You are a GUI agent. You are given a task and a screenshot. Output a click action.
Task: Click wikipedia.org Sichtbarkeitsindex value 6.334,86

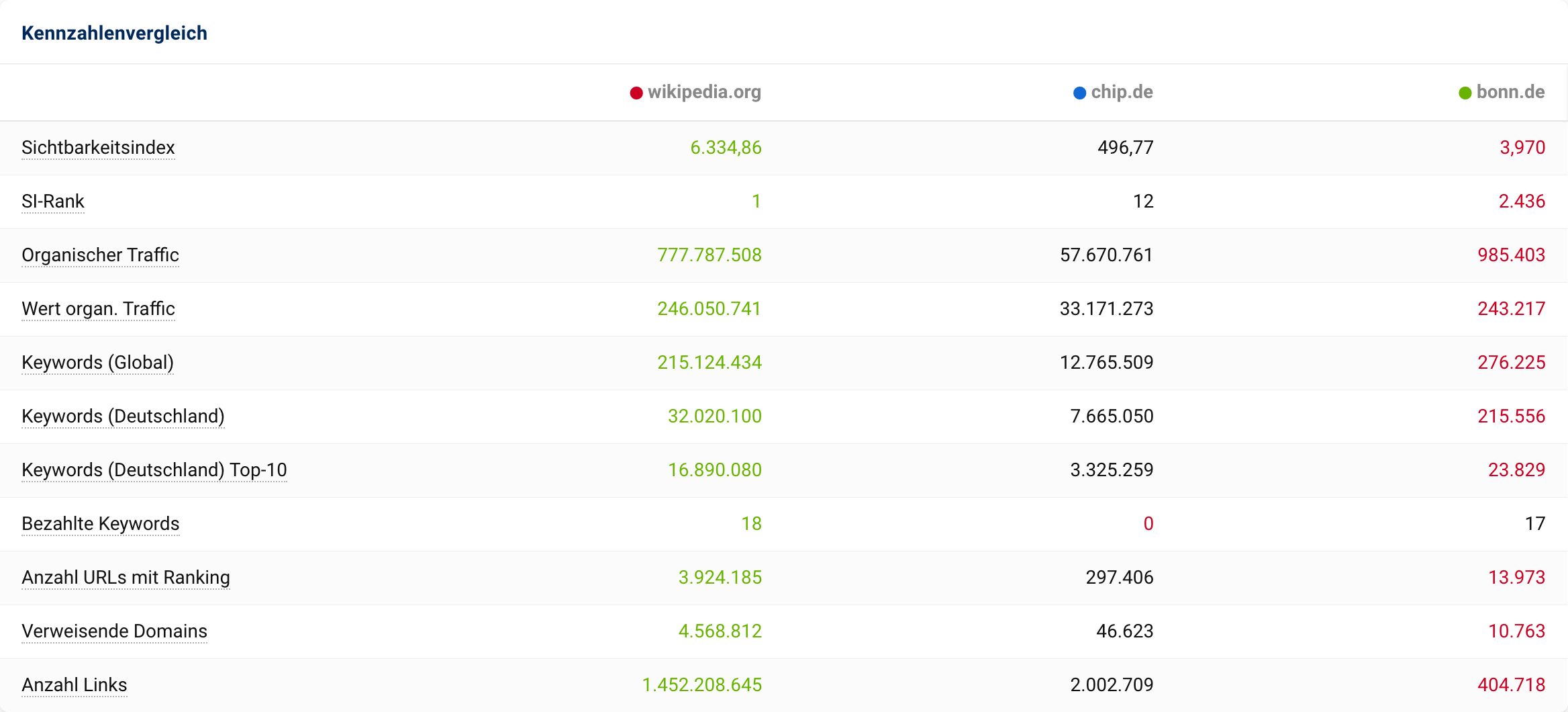tap(726, 148)
